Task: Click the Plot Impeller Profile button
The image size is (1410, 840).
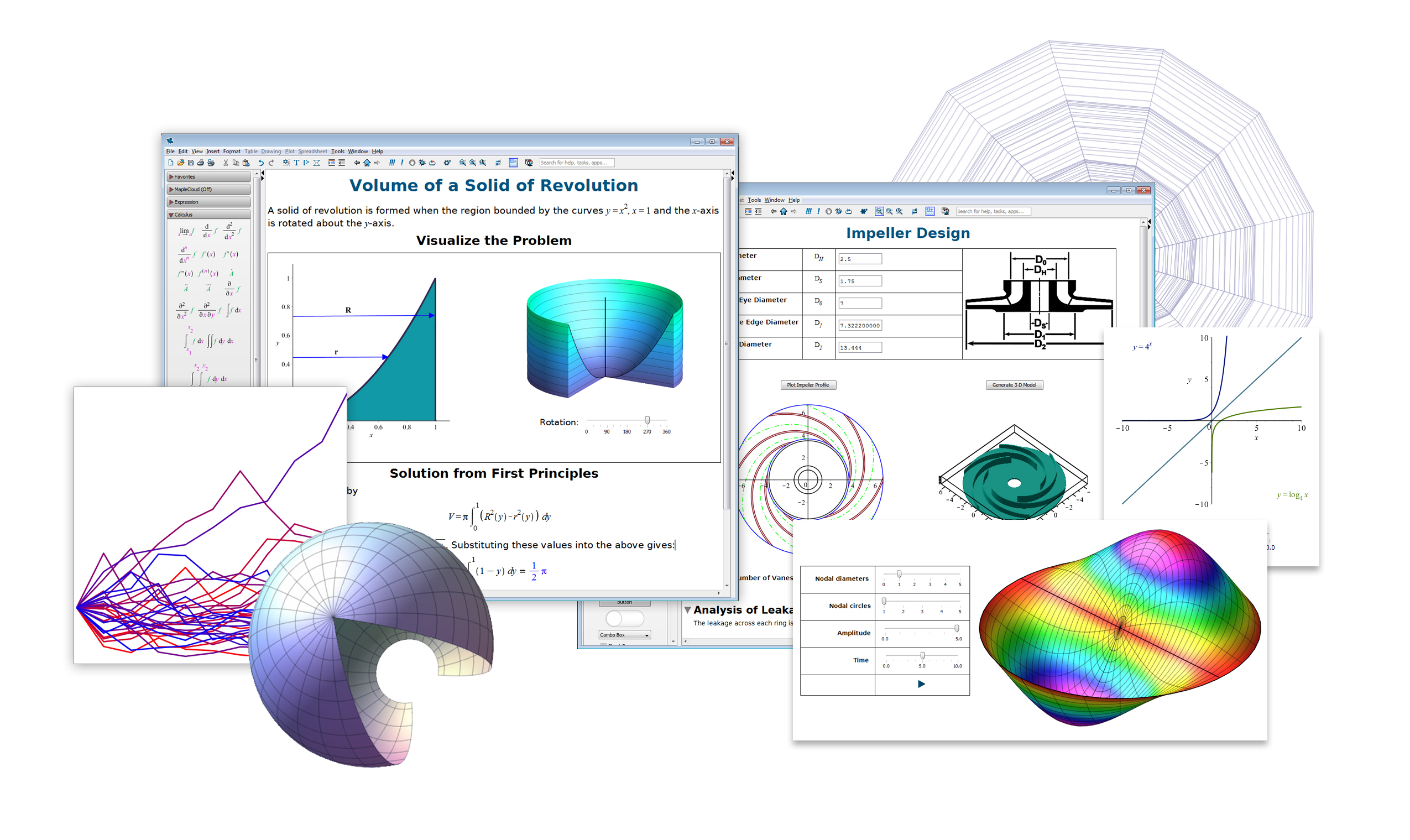Action: (x=808, y=385)
